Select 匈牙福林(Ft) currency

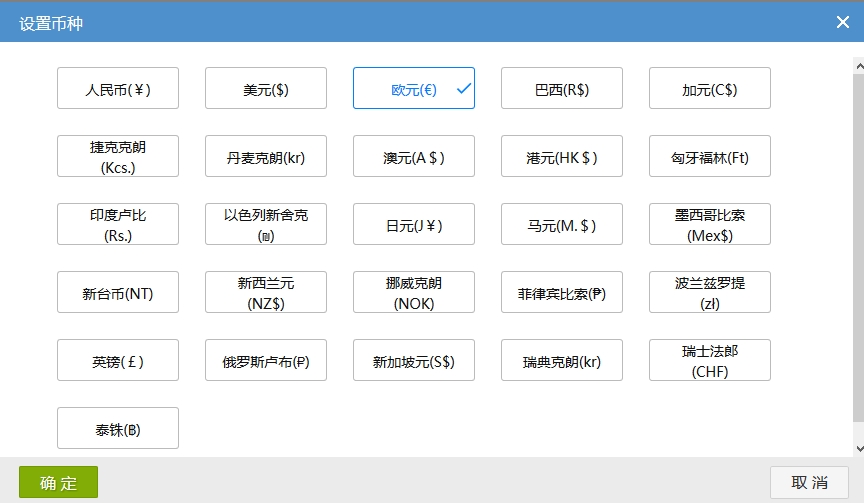pyautogui.click(x=710, y=156)
